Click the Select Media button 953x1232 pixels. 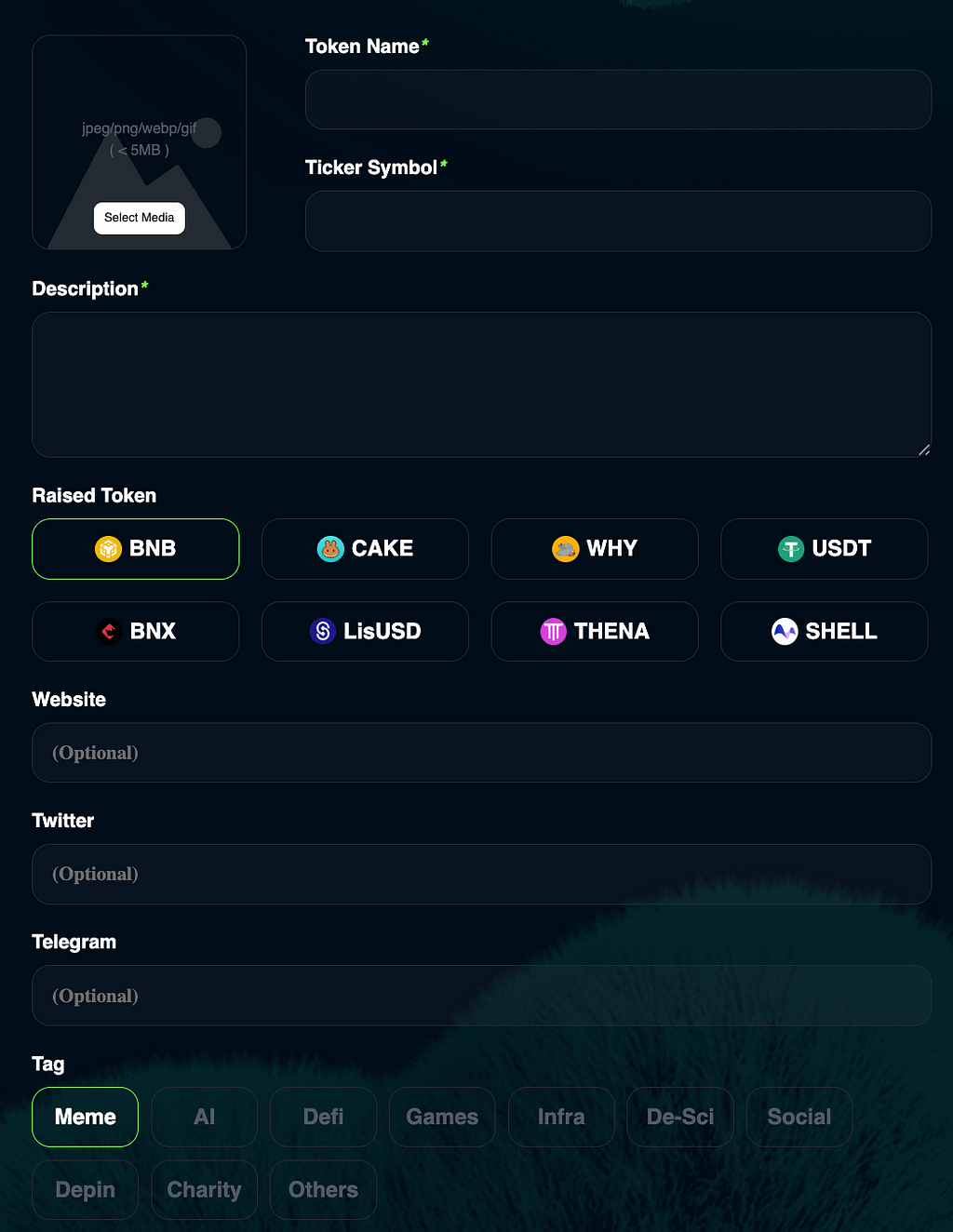[x=140, y=218]
